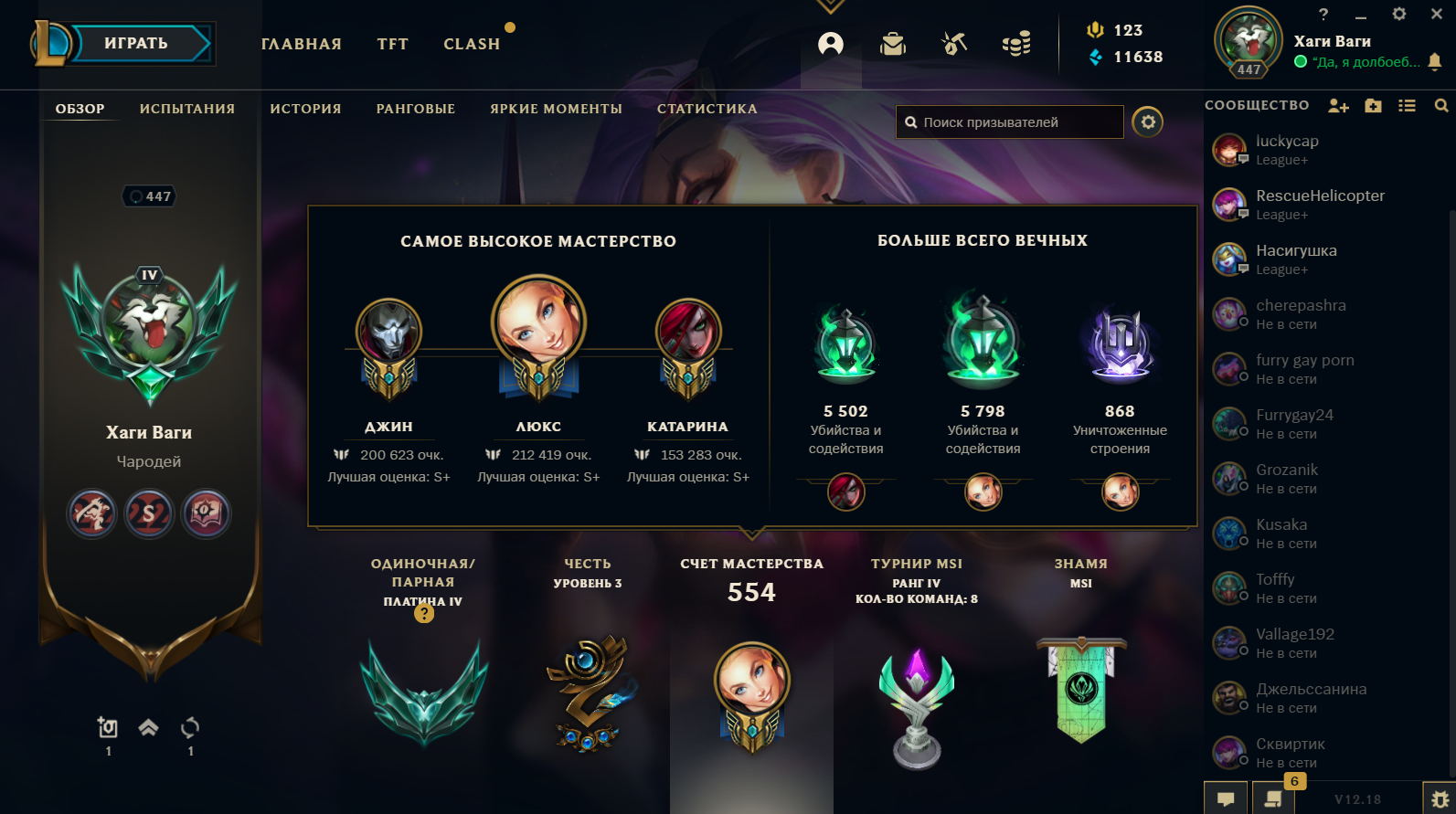Open the Store coins icon

pos(1016,43)
